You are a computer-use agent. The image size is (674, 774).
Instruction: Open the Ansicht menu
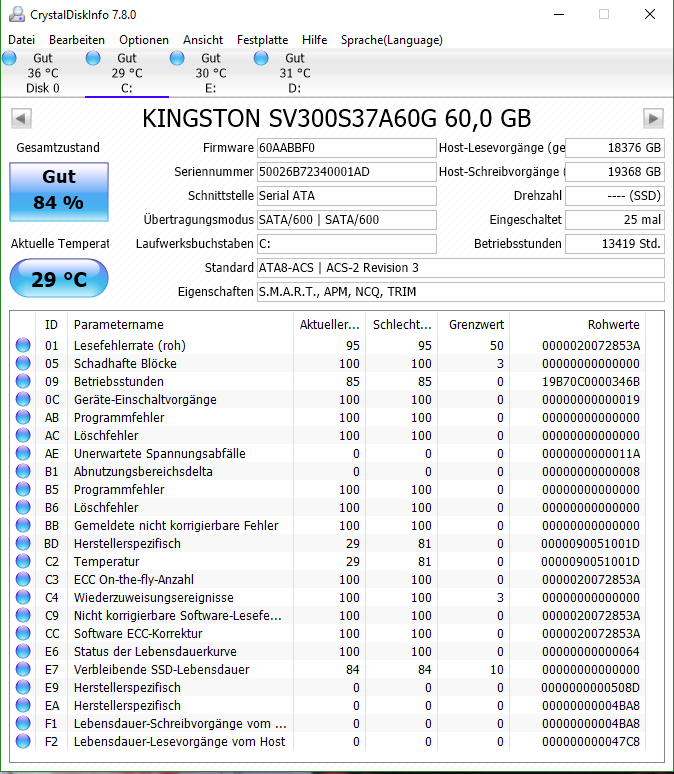point(203,40)
